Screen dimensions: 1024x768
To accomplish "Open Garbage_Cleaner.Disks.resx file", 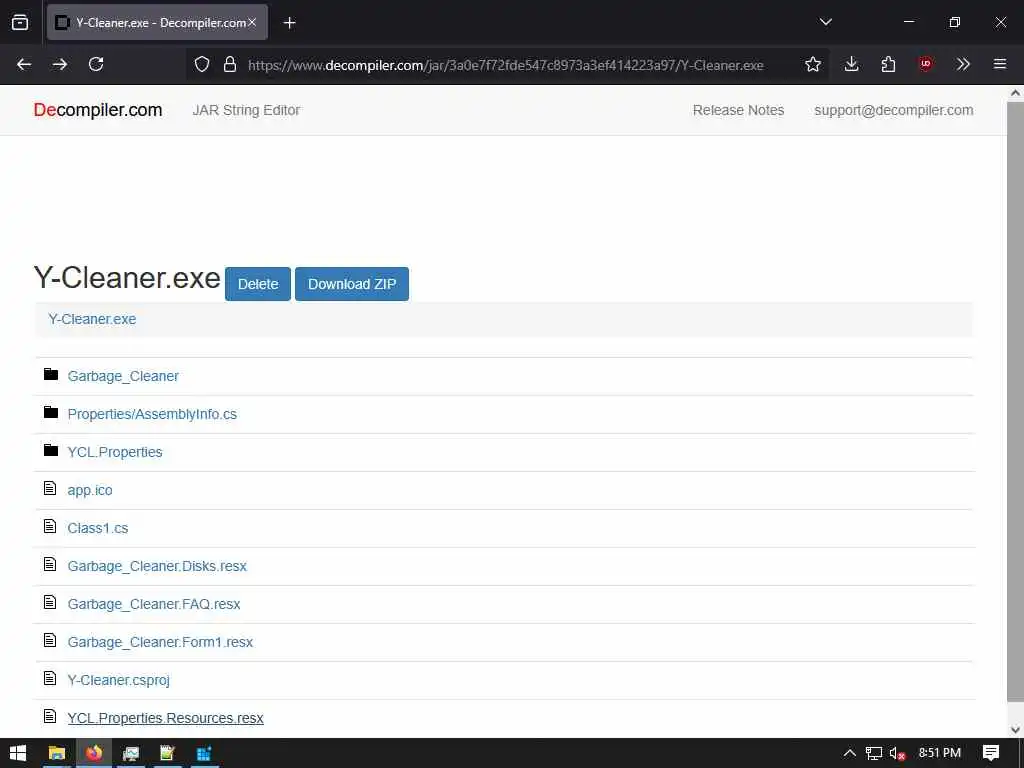I will point(157,566).
